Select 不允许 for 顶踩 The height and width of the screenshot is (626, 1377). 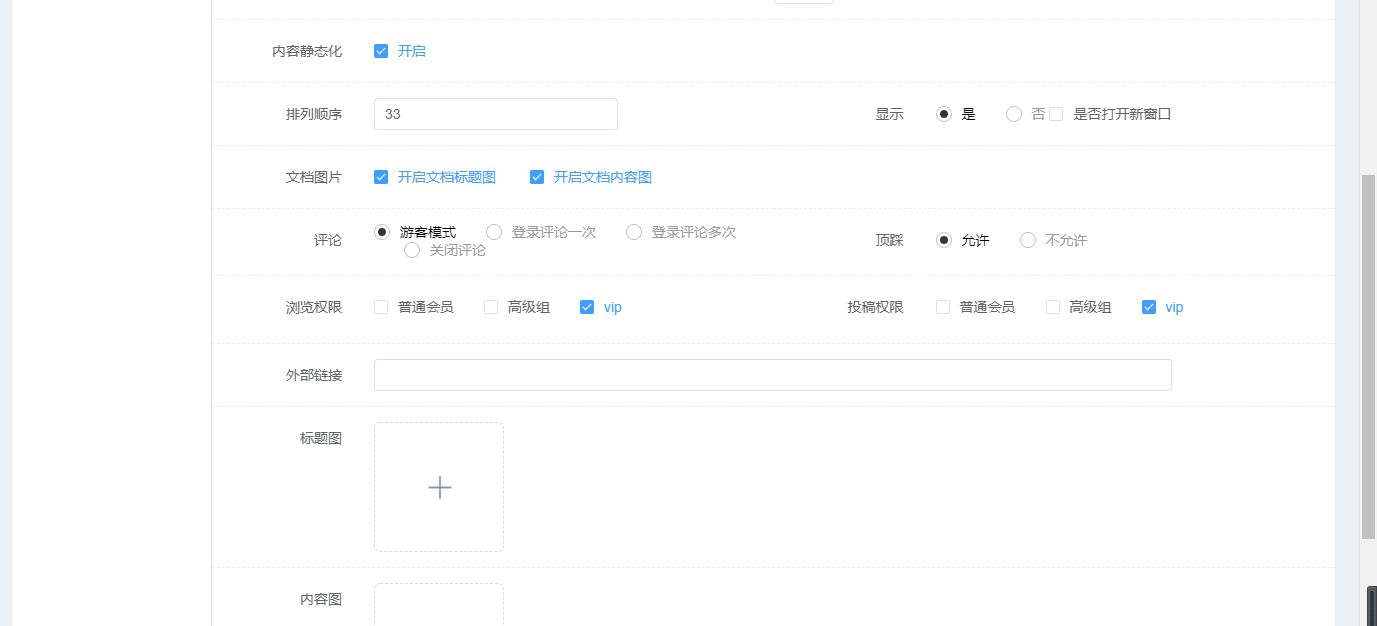pos(1028,240)
